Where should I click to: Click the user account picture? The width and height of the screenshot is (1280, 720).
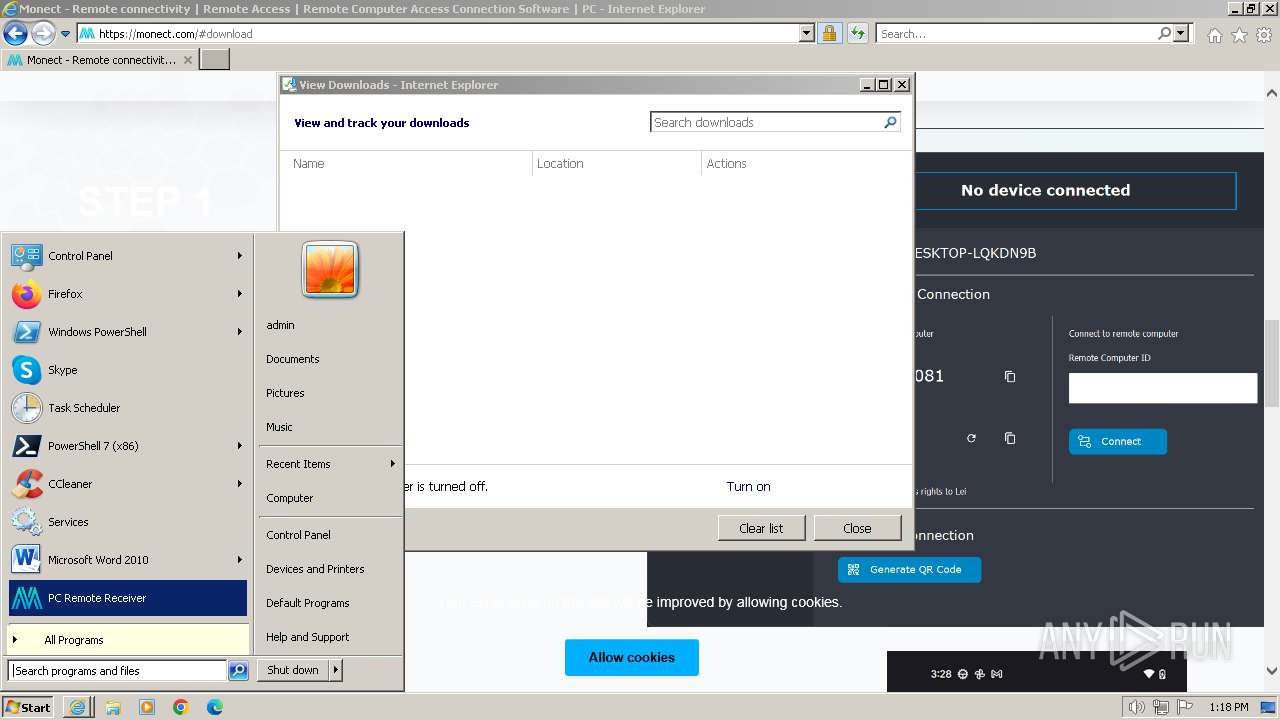(330, 270)
